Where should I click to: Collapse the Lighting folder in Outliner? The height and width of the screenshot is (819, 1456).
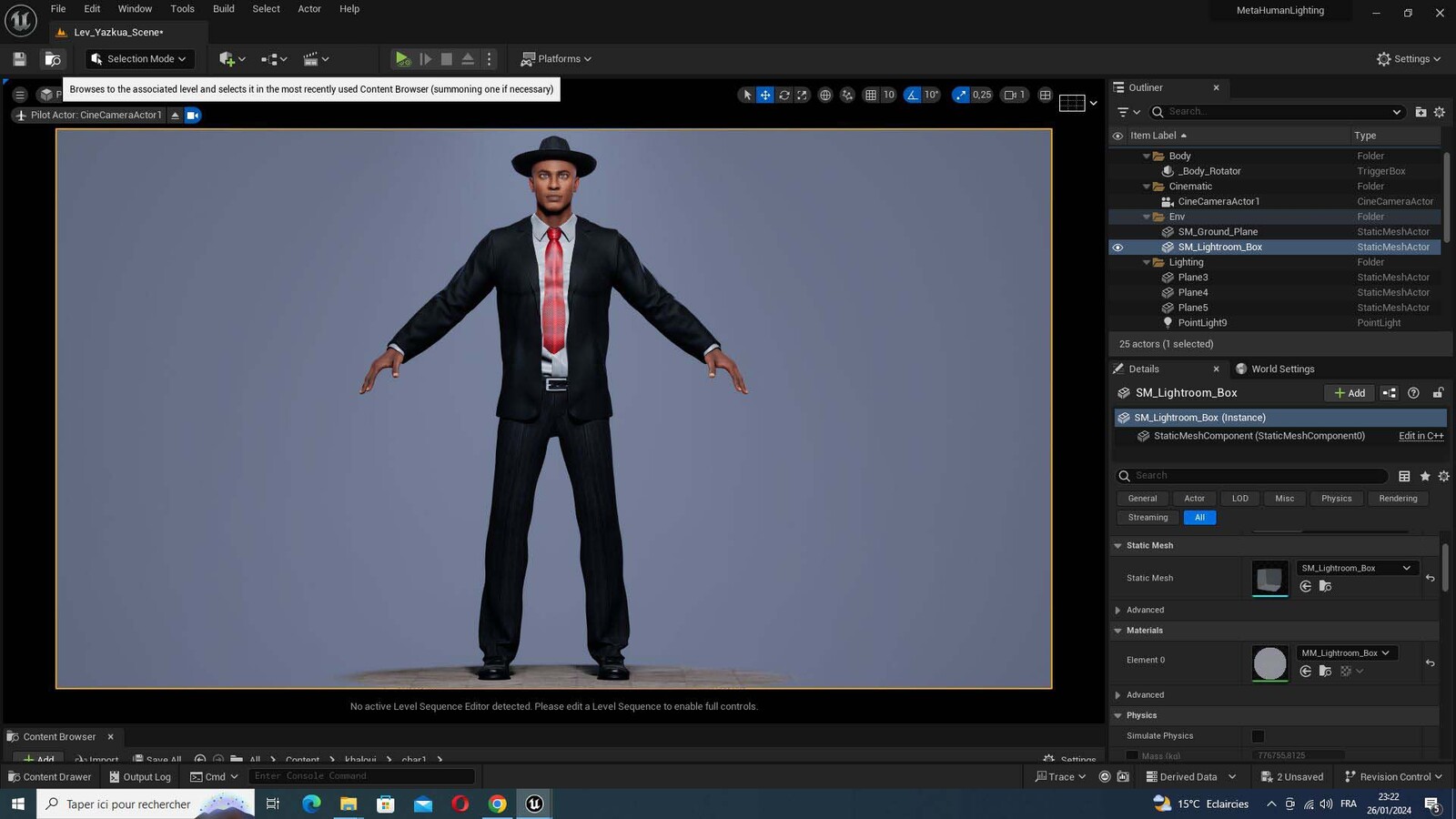coord(1147,262)
